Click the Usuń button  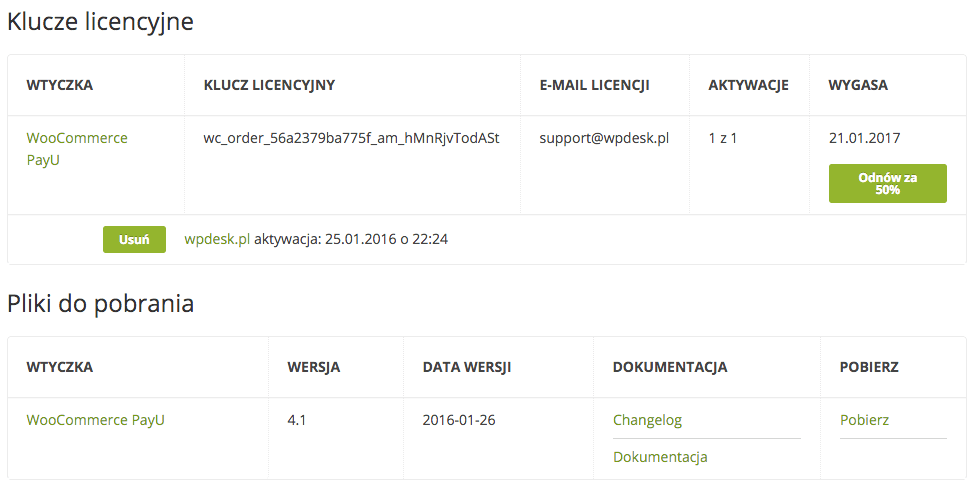click(134, 239)
